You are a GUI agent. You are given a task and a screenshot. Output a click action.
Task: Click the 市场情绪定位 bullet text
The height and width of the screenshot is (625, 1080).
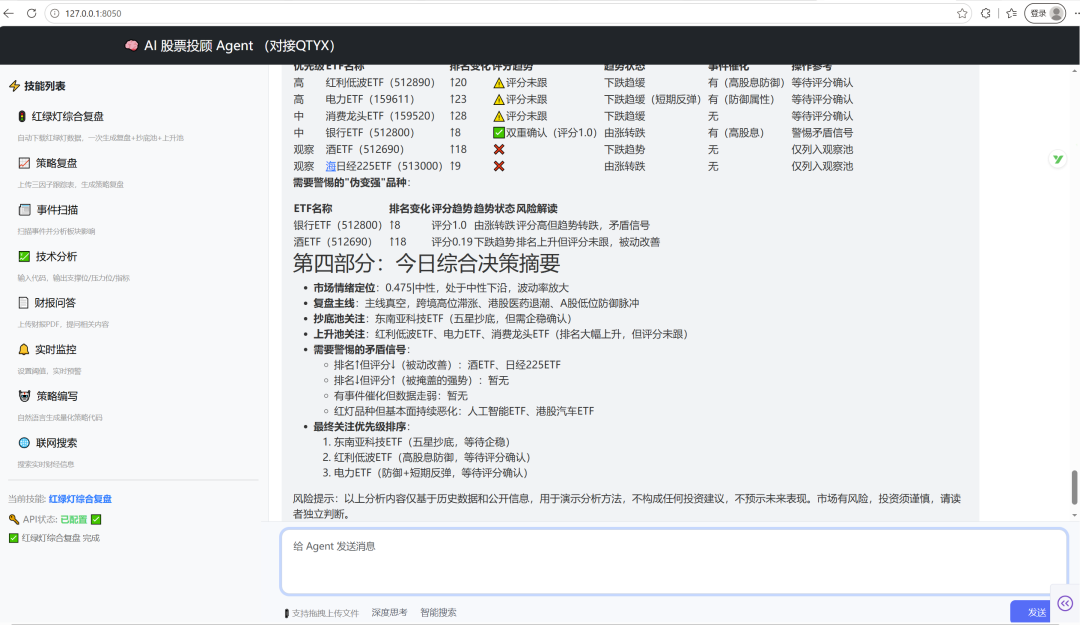(x=441, y=288)
